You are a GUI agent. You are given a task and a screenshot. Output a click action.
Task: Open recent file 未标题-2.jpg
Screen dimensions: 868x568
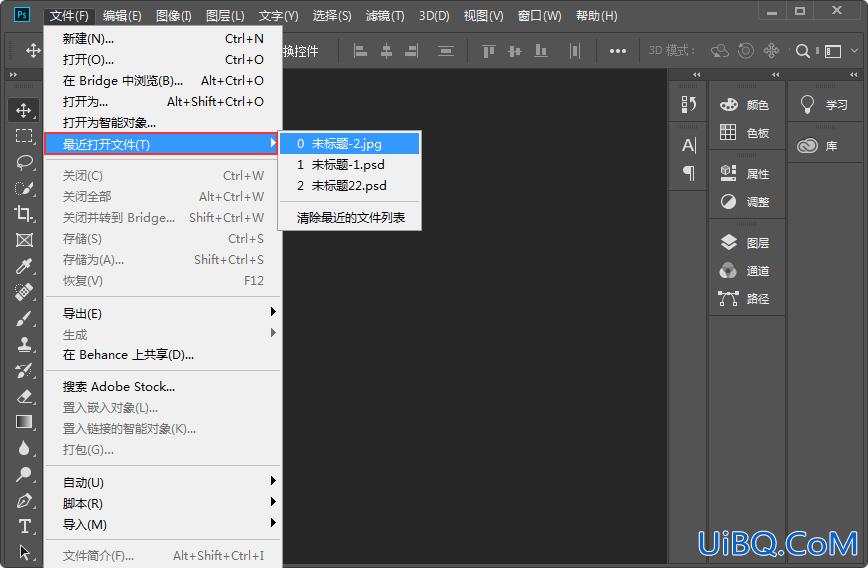coord(349,144)
